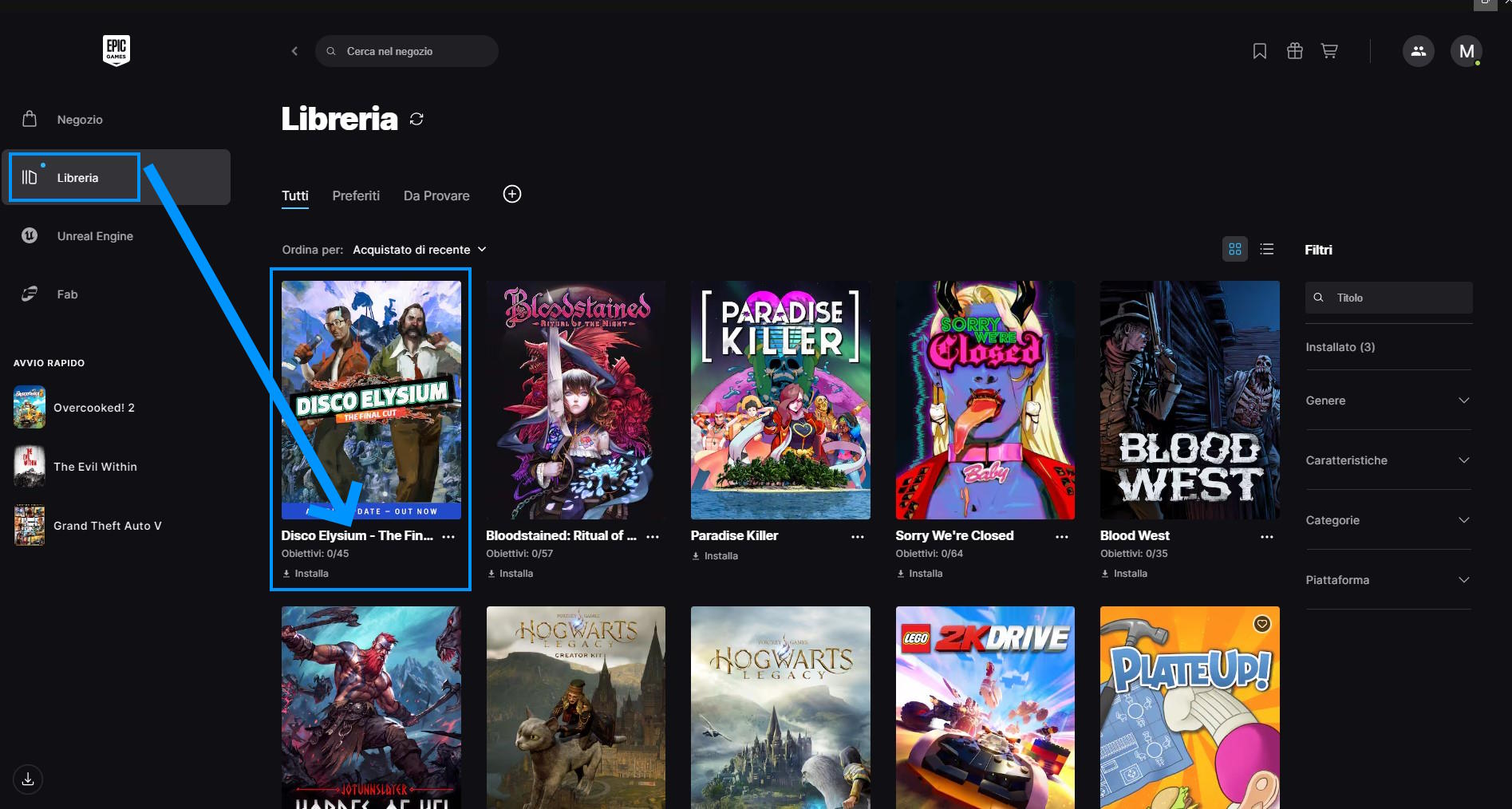Add a new collection with plus icon
Screen dimensions: 1512x809
coord(512,195)
